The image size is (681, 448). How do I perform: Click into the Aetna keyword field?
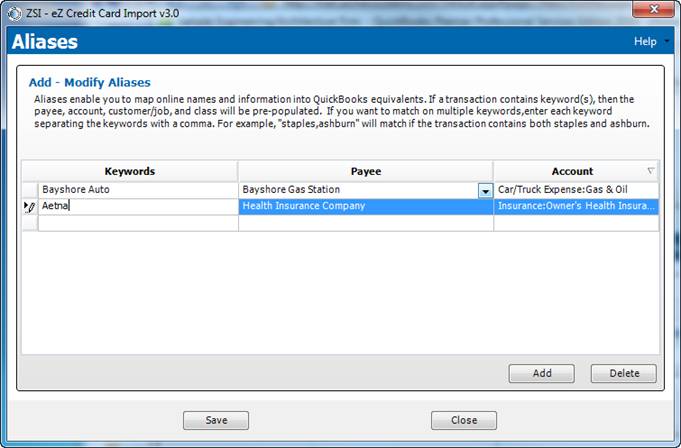tap(137, 206)
